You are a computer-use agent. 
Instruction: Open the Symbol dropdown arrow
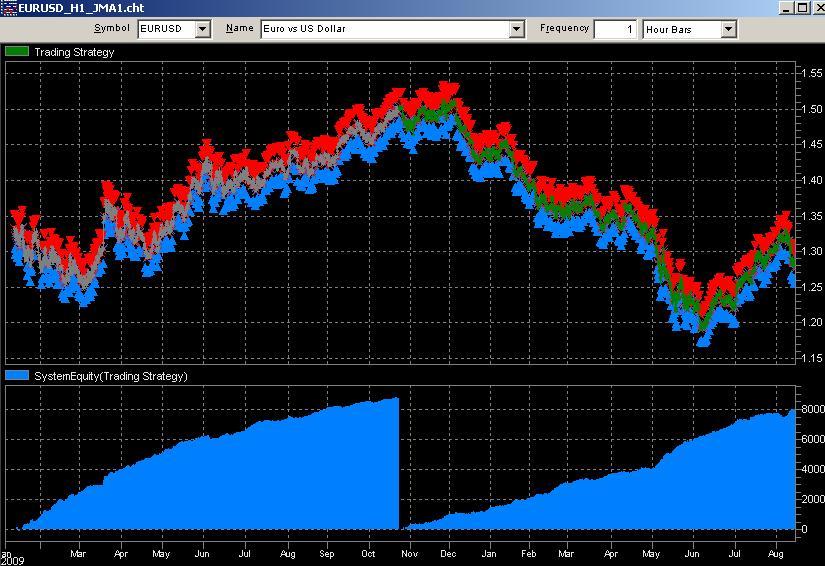[203, 29]
